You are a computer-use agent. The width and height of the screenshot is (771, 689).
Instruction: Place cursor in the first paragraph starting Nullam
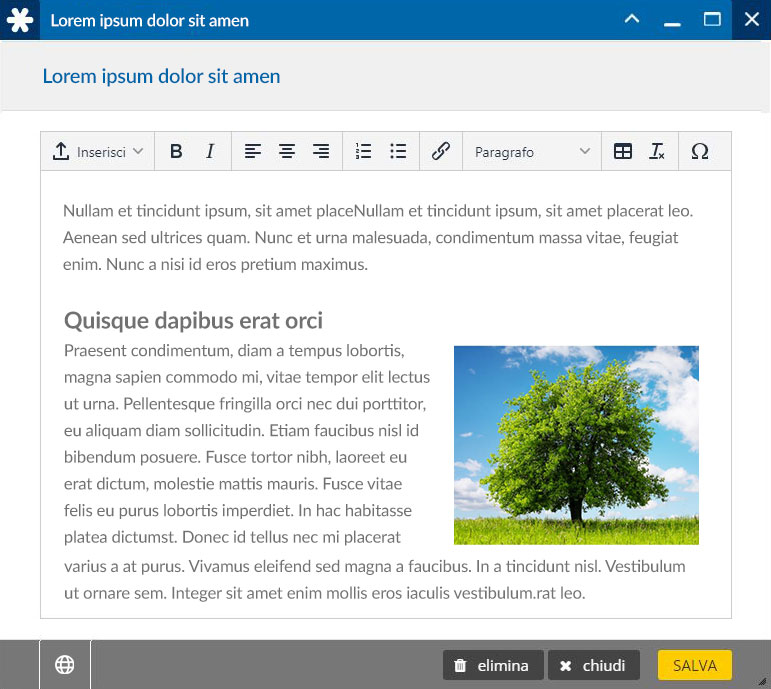(378, 238)
